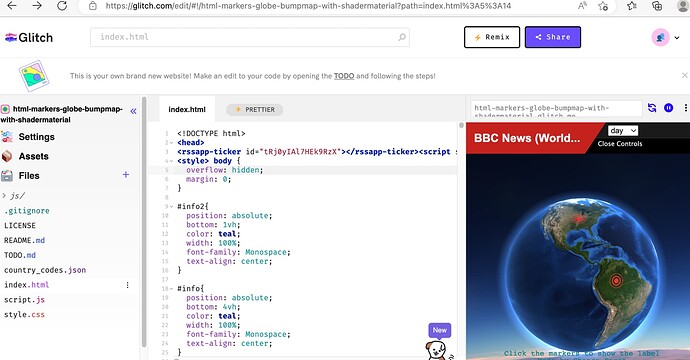Expand the avatar dropdown chevron
690x360 pixels.
[x=677, y=38]
